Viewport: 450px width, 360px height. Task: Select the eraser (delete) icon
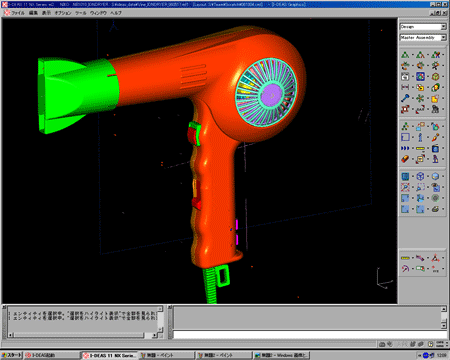(405, 159)
